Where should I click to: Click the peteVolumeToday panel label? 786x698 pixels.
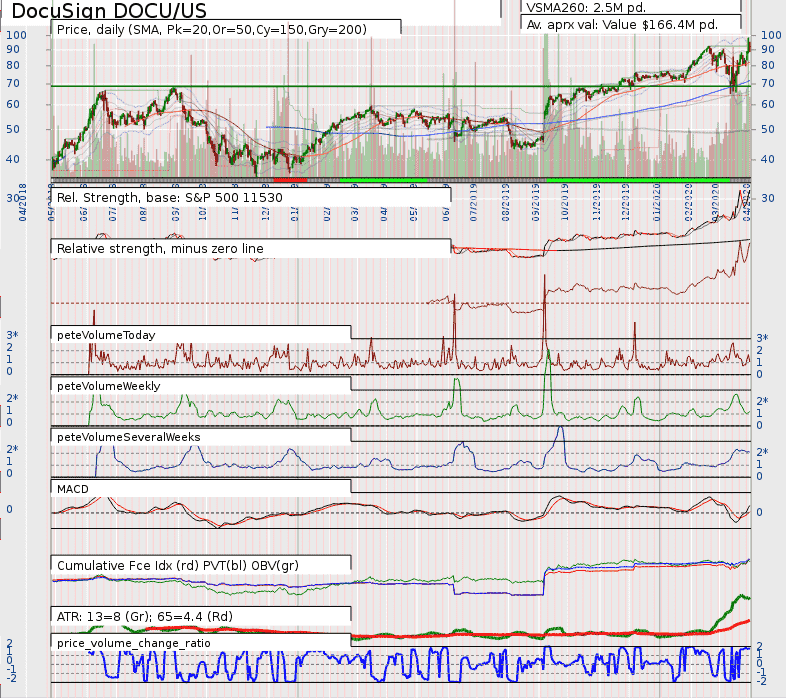106,335
